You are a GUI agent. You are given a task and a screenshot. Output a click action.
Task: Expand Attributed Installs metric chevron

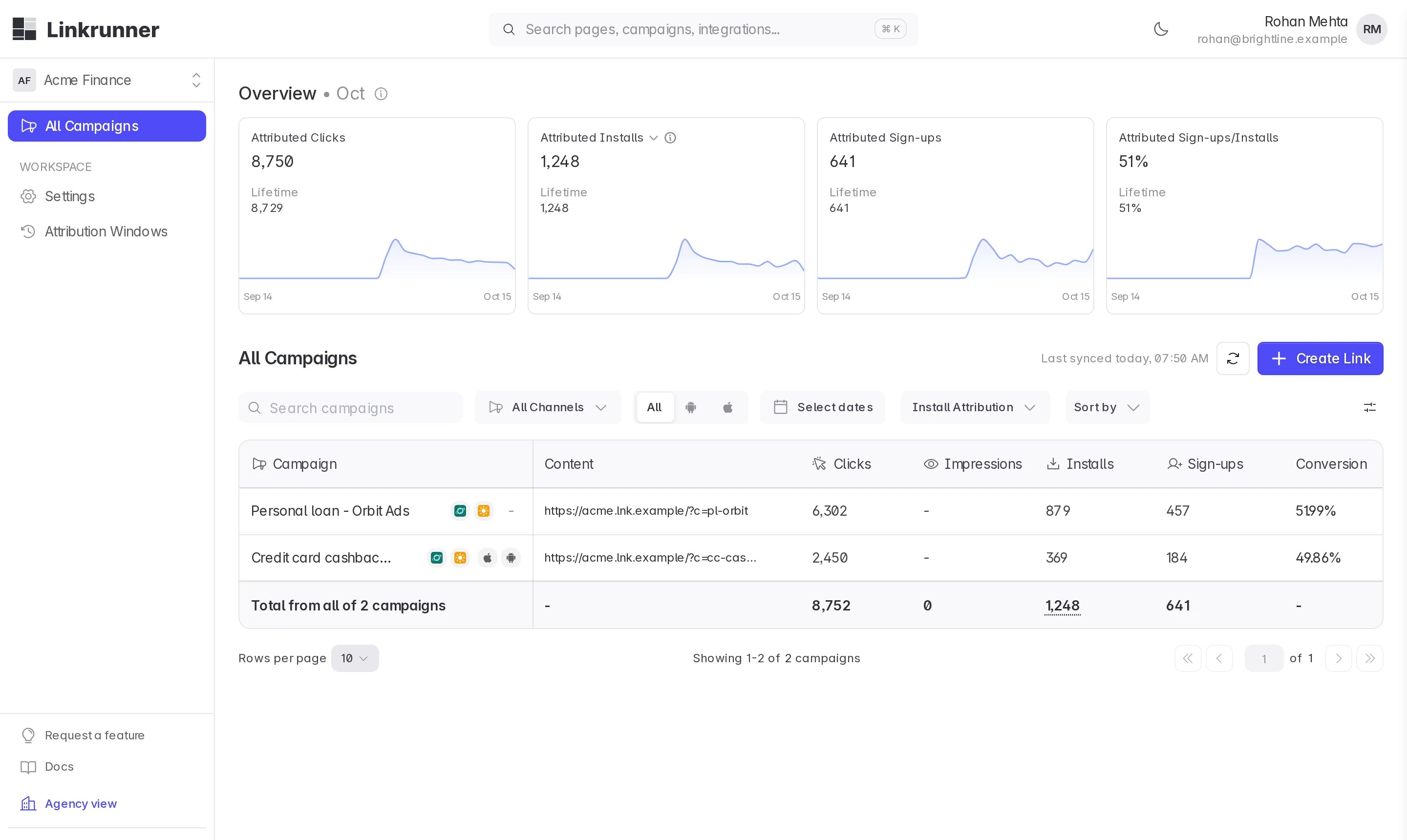653,138
